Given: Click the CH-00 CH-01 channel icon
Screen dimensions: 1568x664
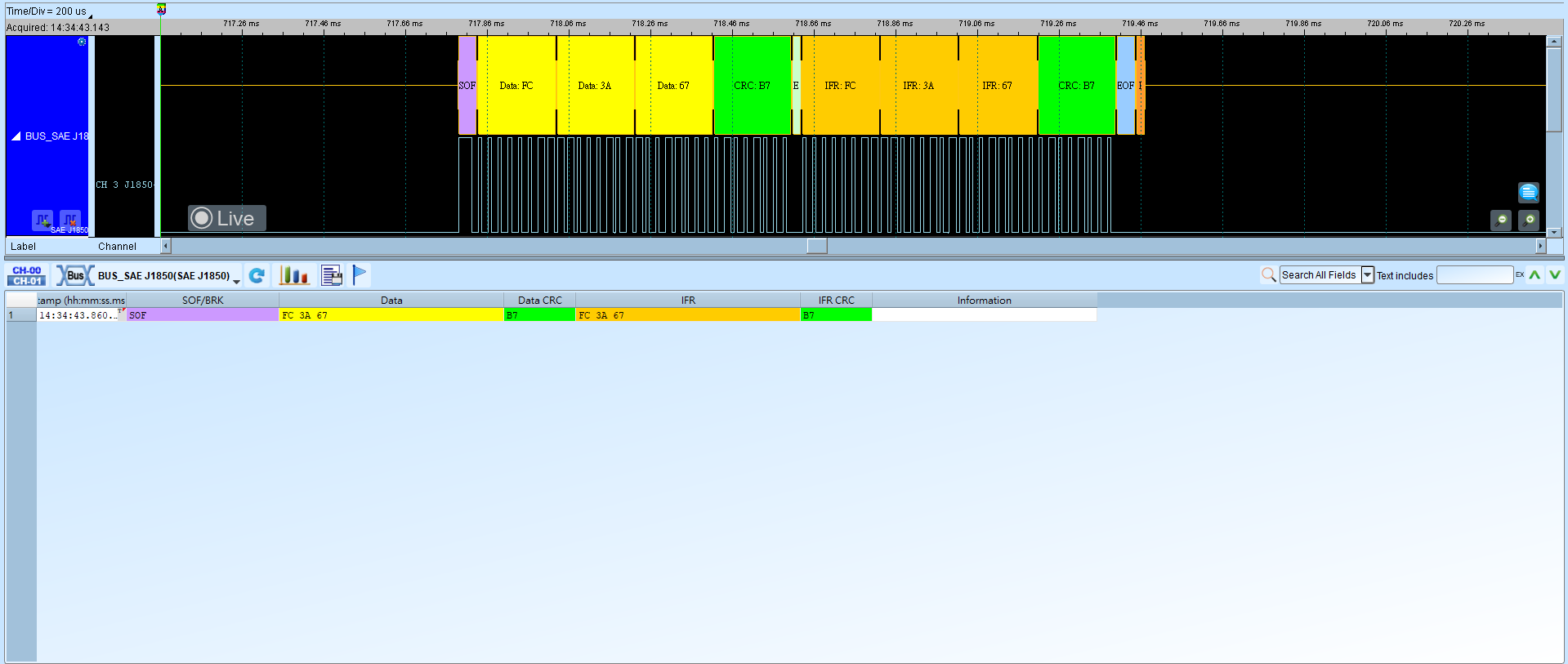Looking at the screenshot, I should tap(27, 275).
